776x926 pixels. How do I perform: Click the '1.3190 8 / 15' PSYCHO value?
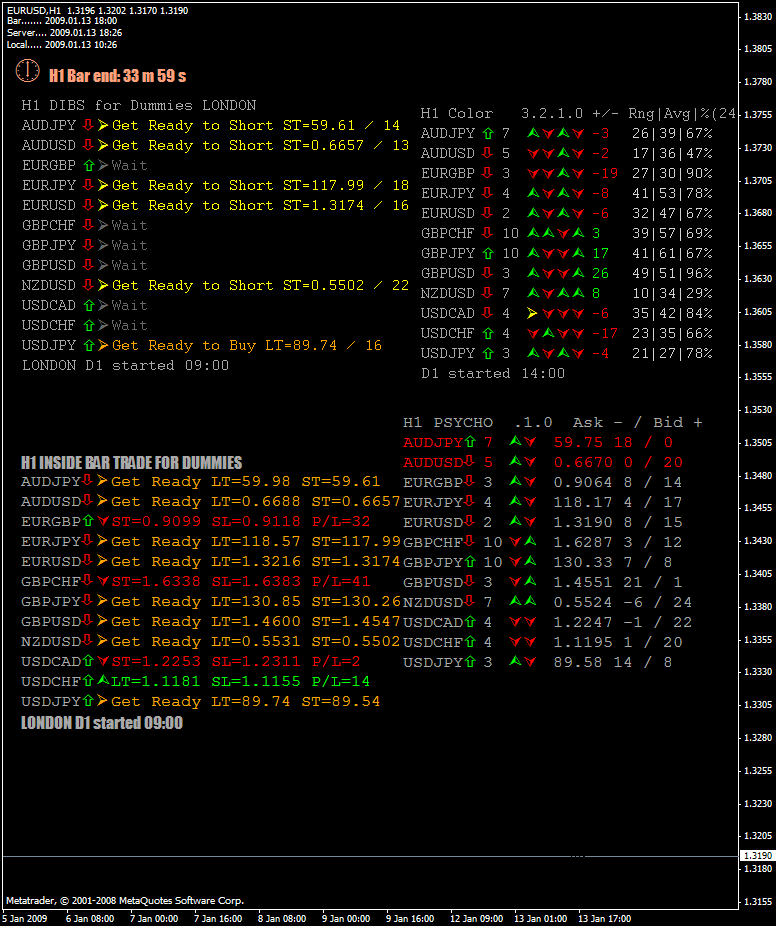point(618,522)
